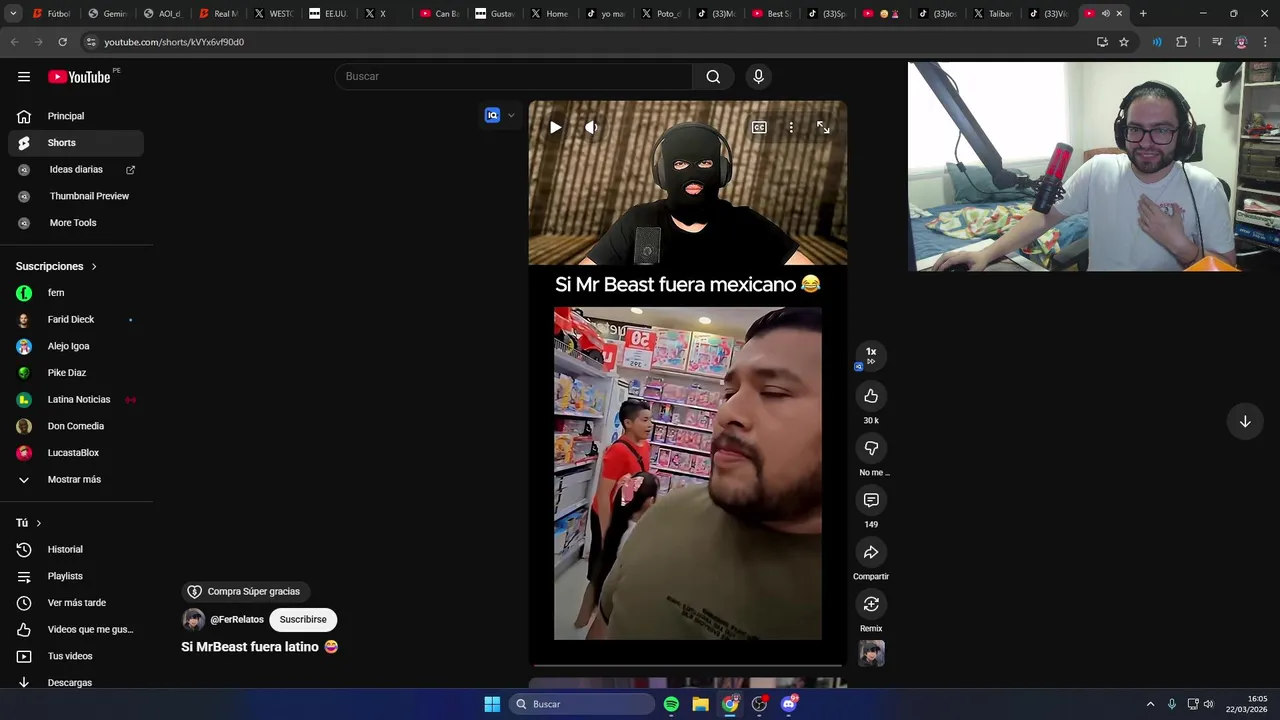
Task: Share the Short with Compartir
Action: [871, 552]
